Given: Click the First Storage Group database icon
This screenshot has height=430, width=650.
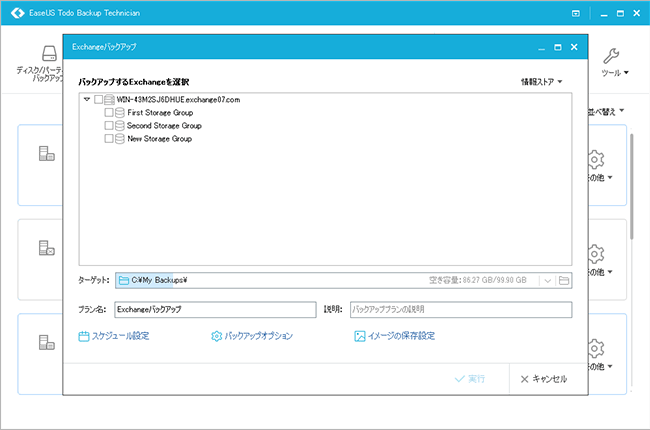Looking at the screenshot, I should pos(120,112).
